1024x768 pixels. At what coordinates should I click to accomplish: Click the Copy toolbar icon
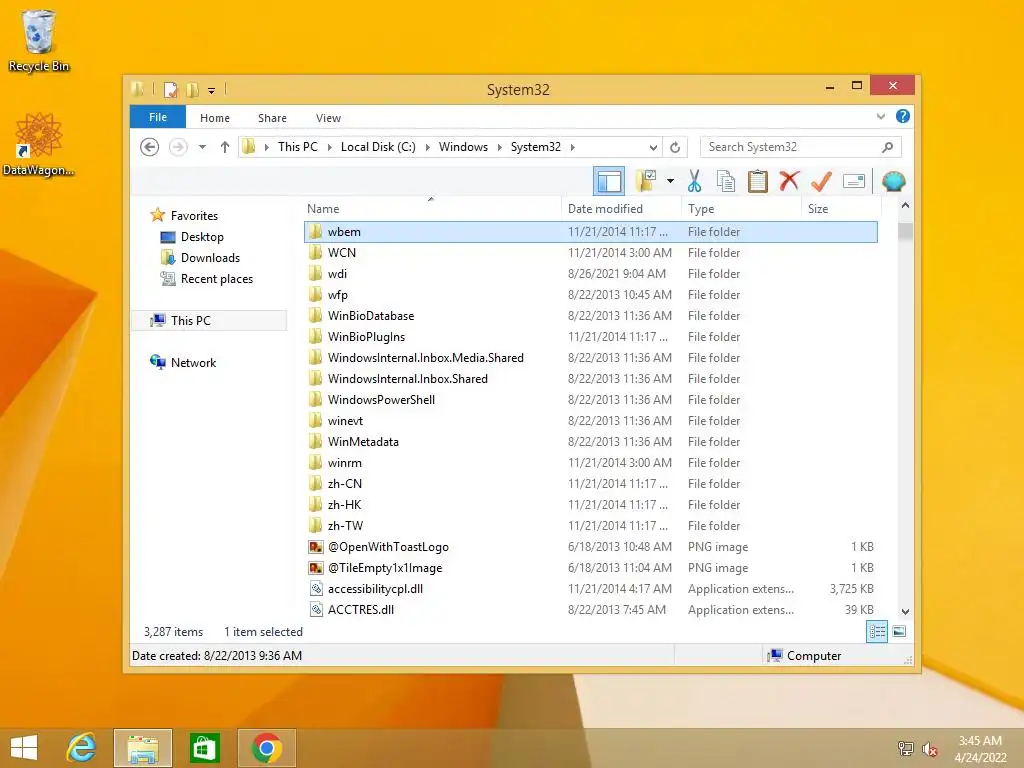[x=726, y=181]
